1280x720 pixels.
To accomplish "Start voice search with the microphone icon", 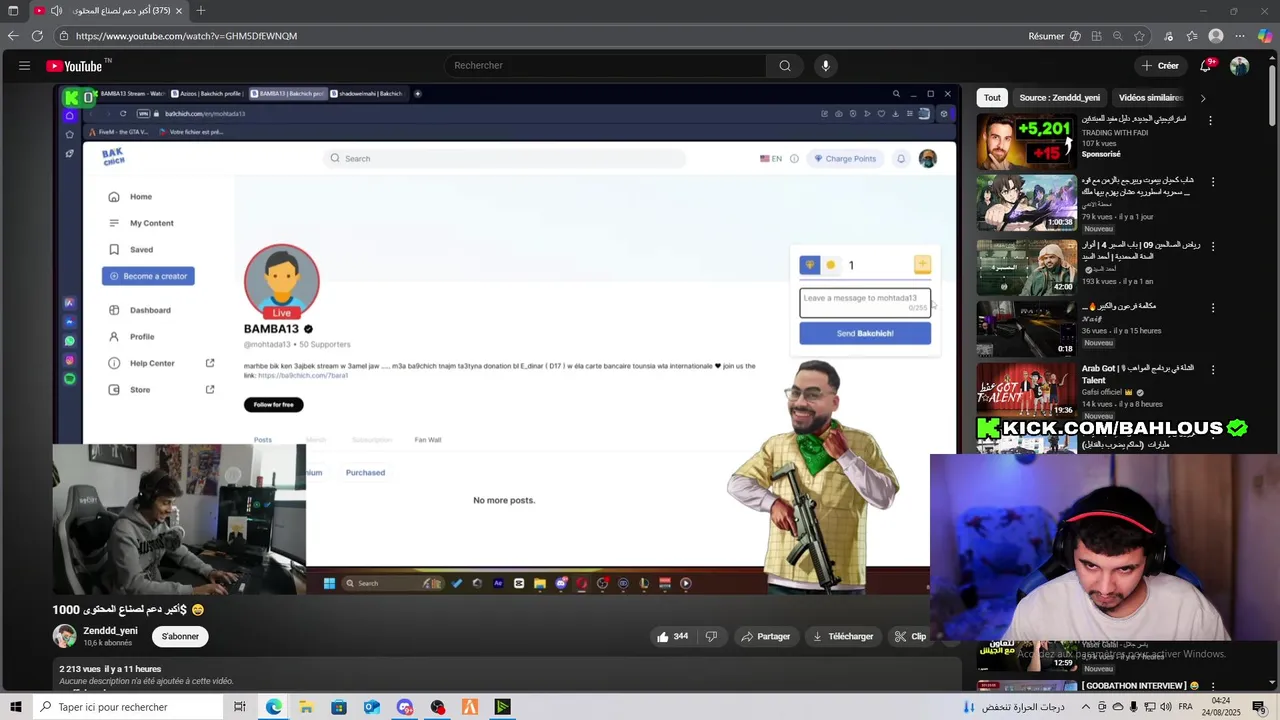I will click(825, 66).
